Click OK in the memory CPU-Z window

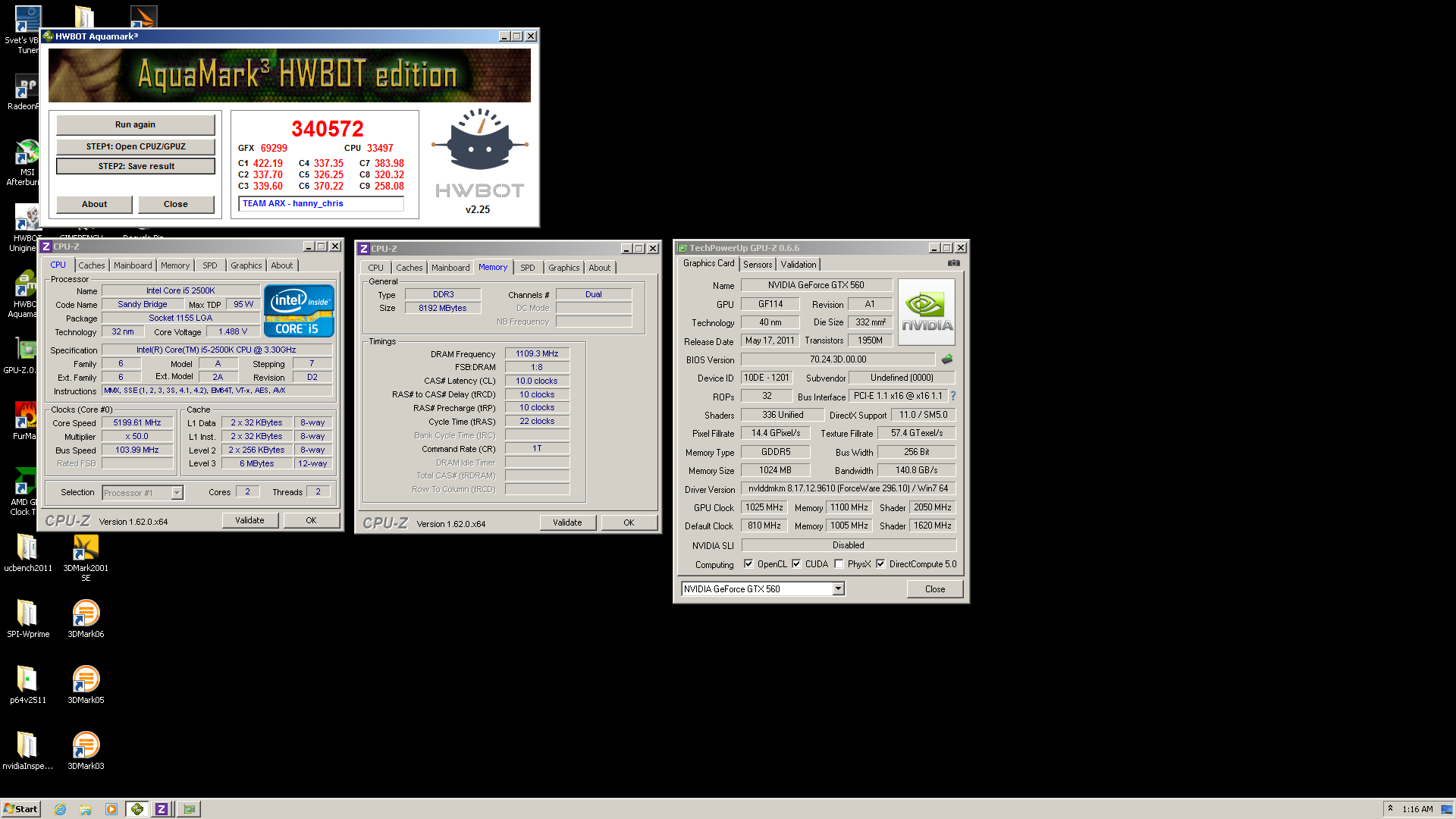(629, 522)
